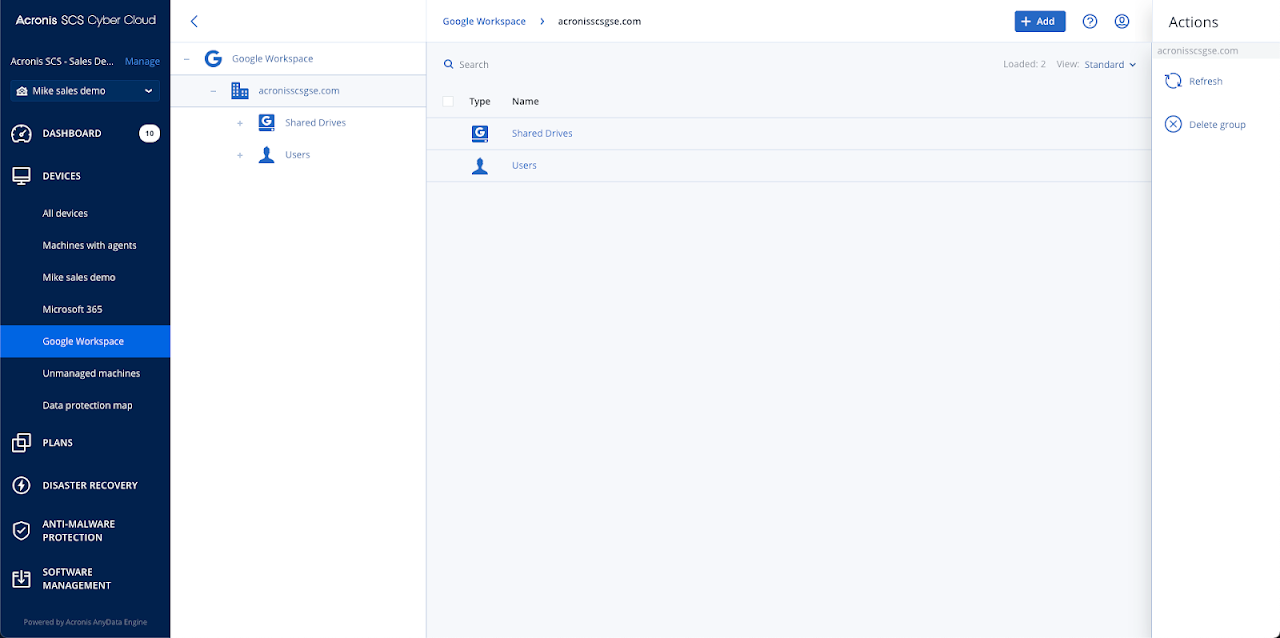This screenshot has width=1280, height=638.
Task: Click the Disaster Recovery lightning icon
Action: pos(21,485)
